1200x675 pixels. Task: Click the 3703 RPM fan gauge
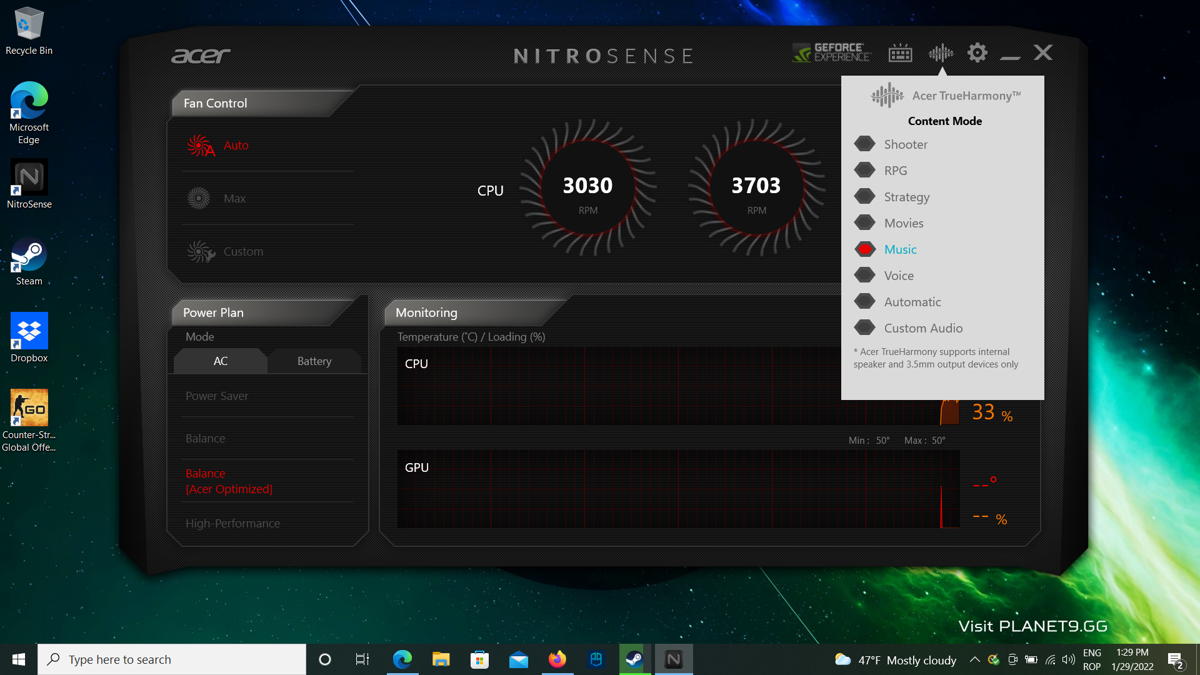[756, 188]
